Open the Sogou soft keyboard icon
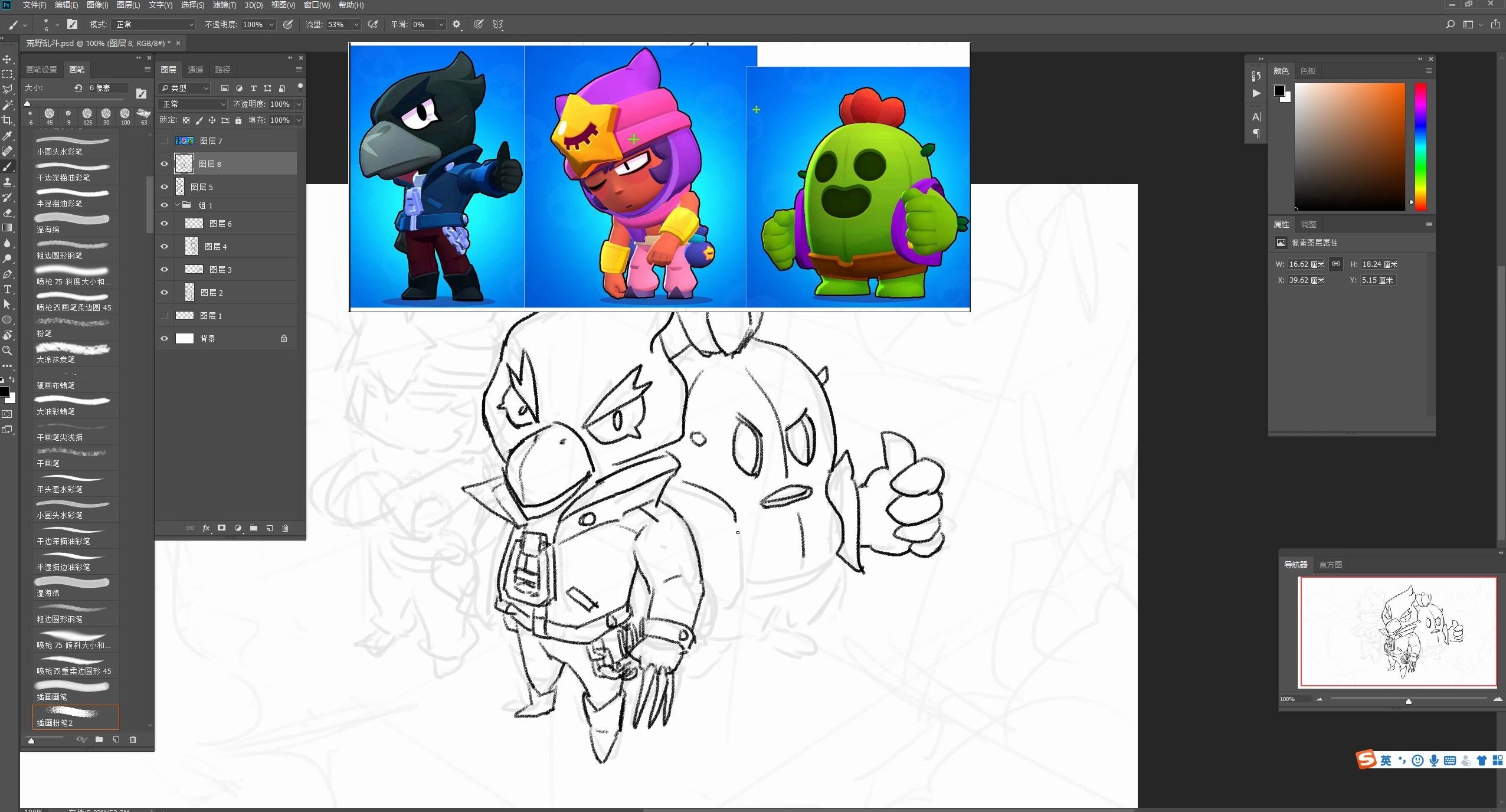Viewport: 1506px width, 812px height. coord(1450,761)
